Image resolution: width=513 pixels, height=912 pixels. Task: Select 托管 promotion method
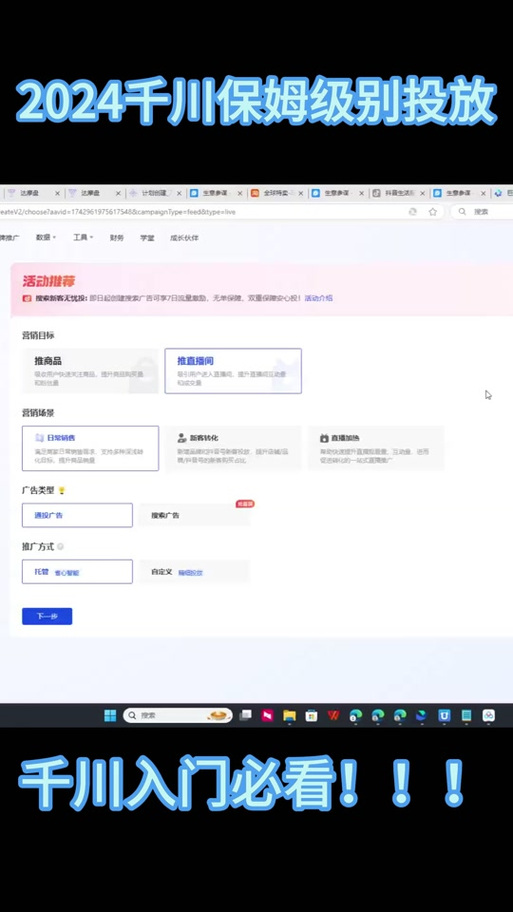click(77, 572)
